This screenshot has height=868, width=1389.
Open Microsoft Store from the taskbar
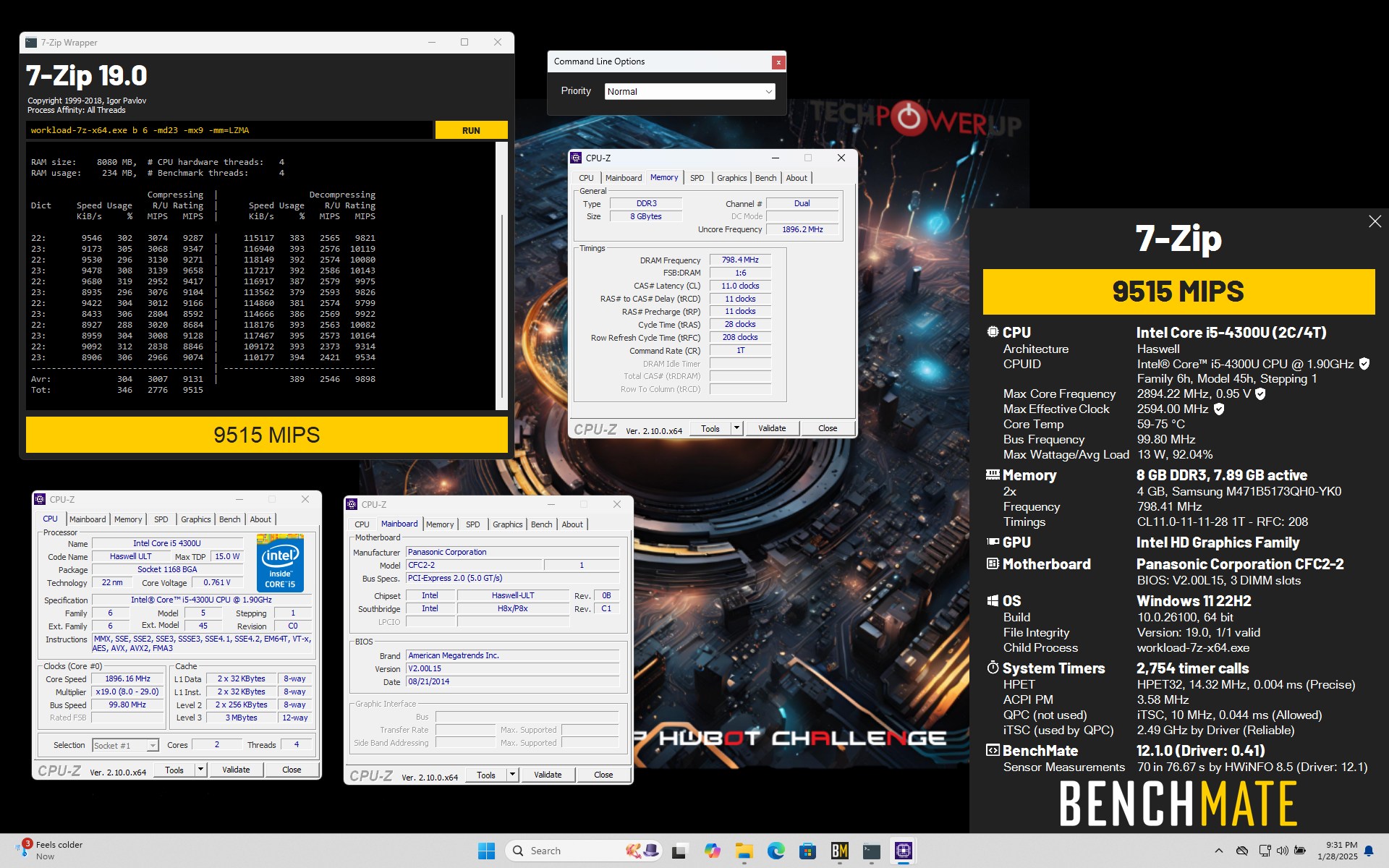807,851
